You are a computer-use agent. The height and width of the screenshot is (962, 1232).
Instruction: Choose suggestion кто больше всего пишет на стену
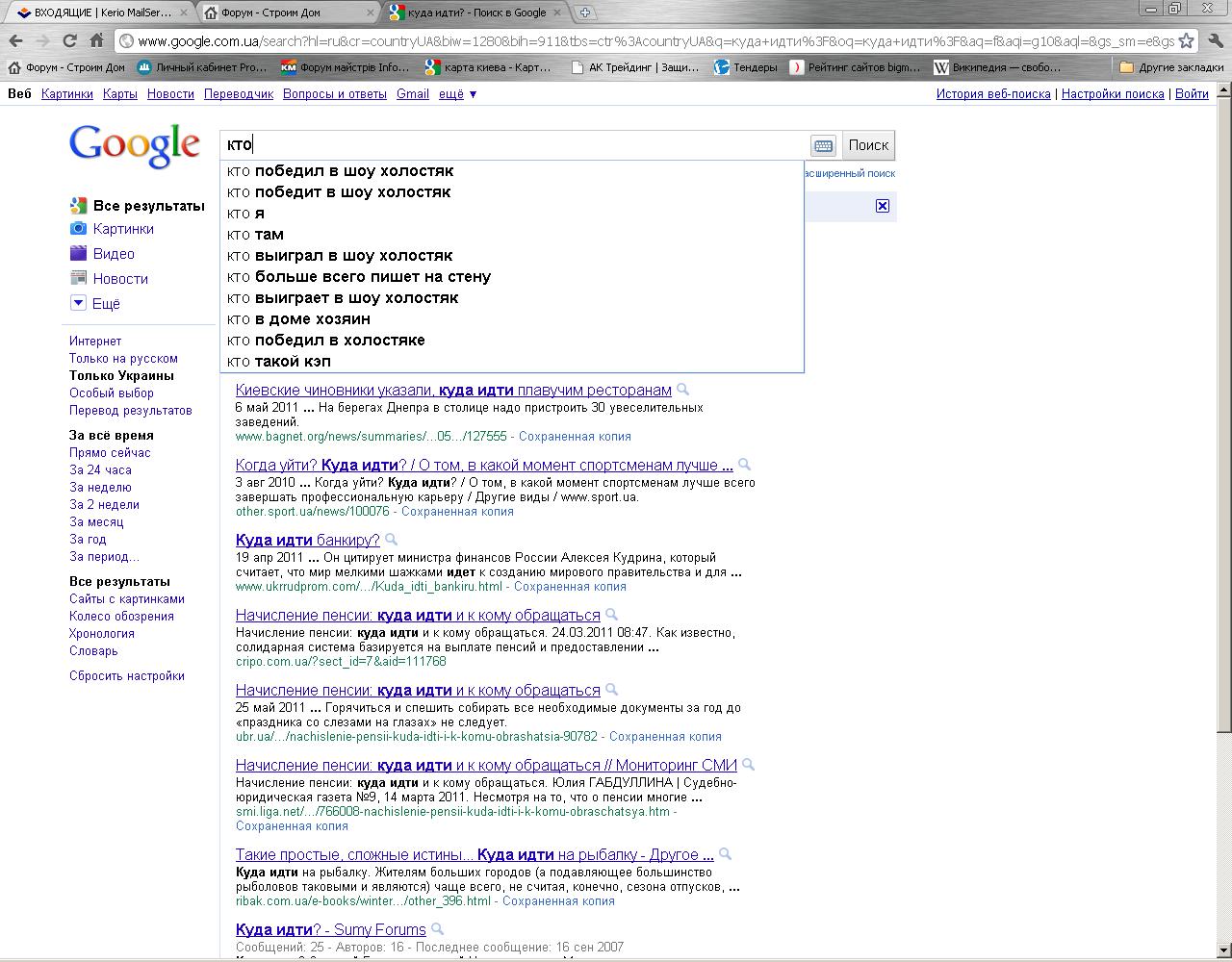coord(511,276)
